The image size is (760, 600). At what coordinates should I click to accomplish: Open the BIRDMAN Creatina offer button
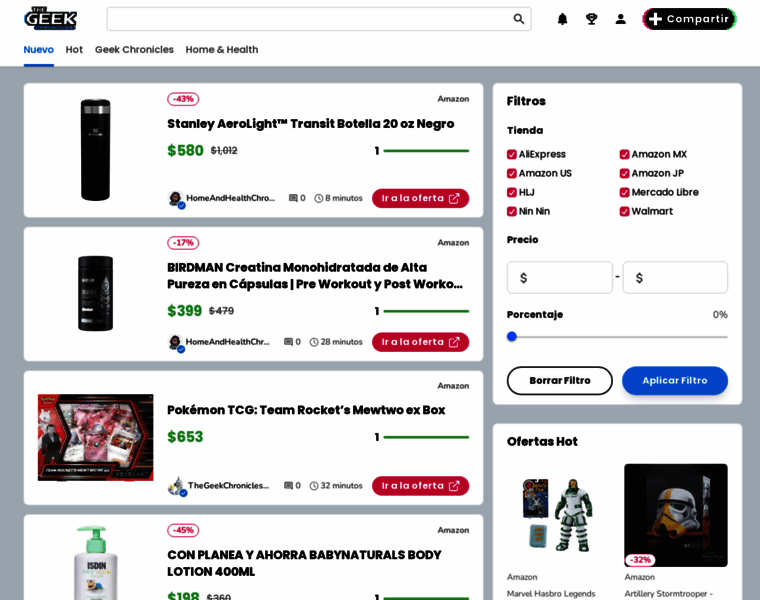420,342
